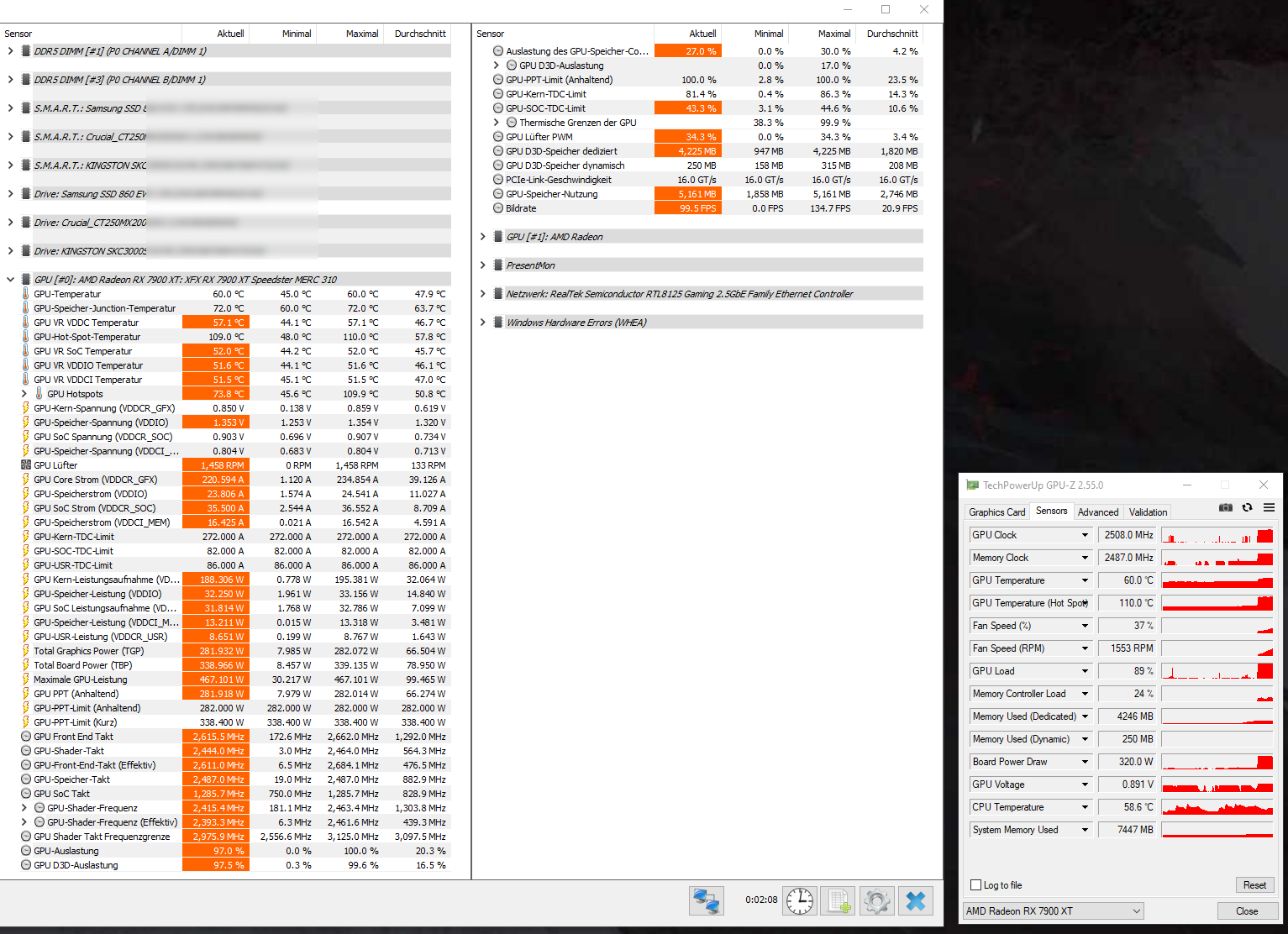
Task: Expand the GPU Hotspots row
Action: tap(24, 394)
